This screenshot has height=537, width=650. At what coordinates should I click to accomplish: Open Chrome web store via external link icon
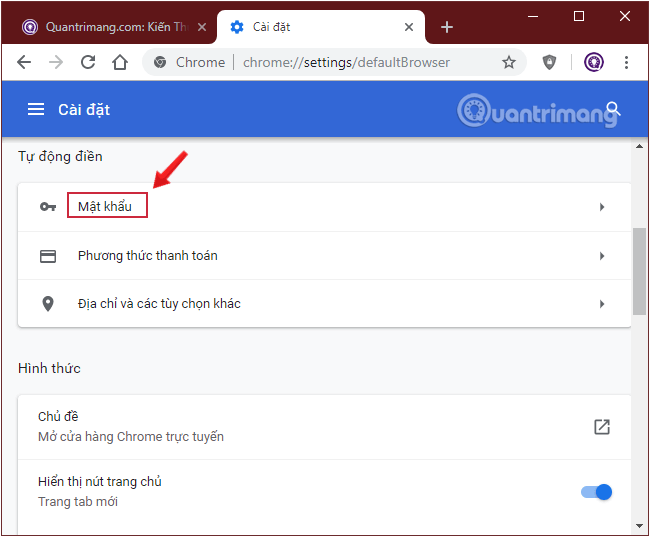tap(601, 427)
